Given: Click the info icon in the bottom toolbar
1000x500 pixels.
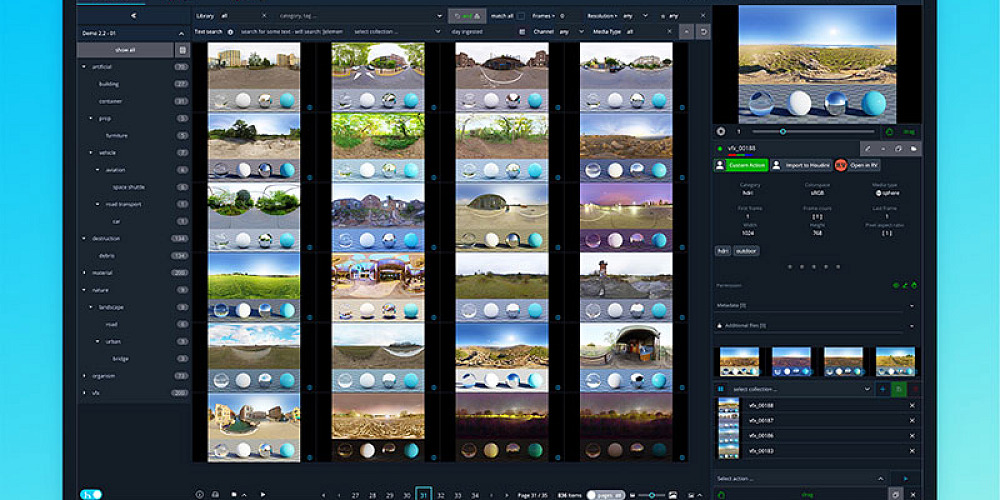Looking at the screenshot, I should point(199,494).
